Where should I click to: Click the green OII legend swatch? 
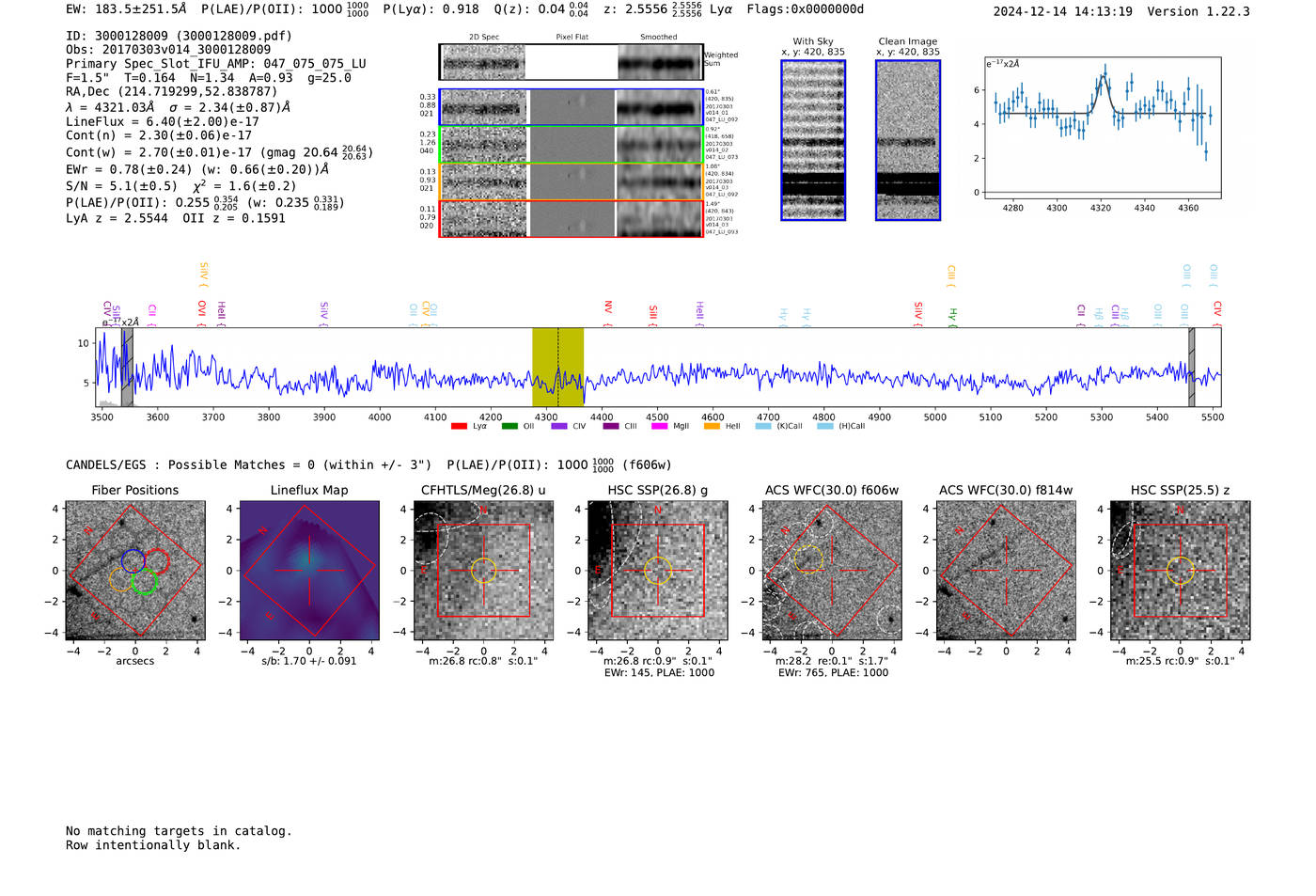pos(509,427)
